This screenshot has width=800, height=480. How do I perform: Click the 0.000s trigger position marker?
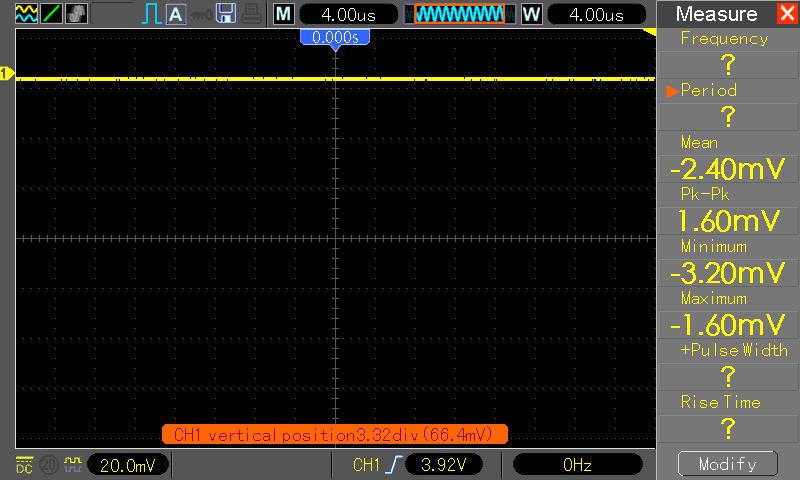pos(335,38)
